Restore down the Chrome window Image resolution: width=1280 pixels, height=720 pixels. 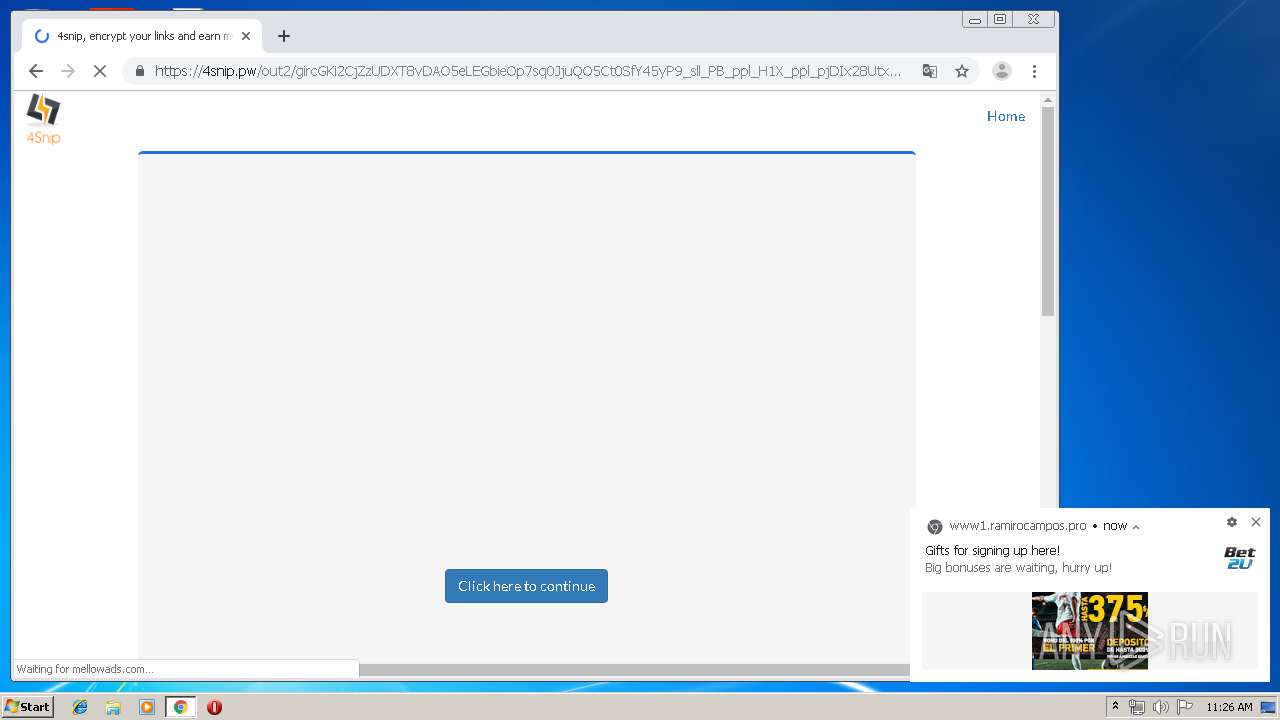click(1000, 19)
